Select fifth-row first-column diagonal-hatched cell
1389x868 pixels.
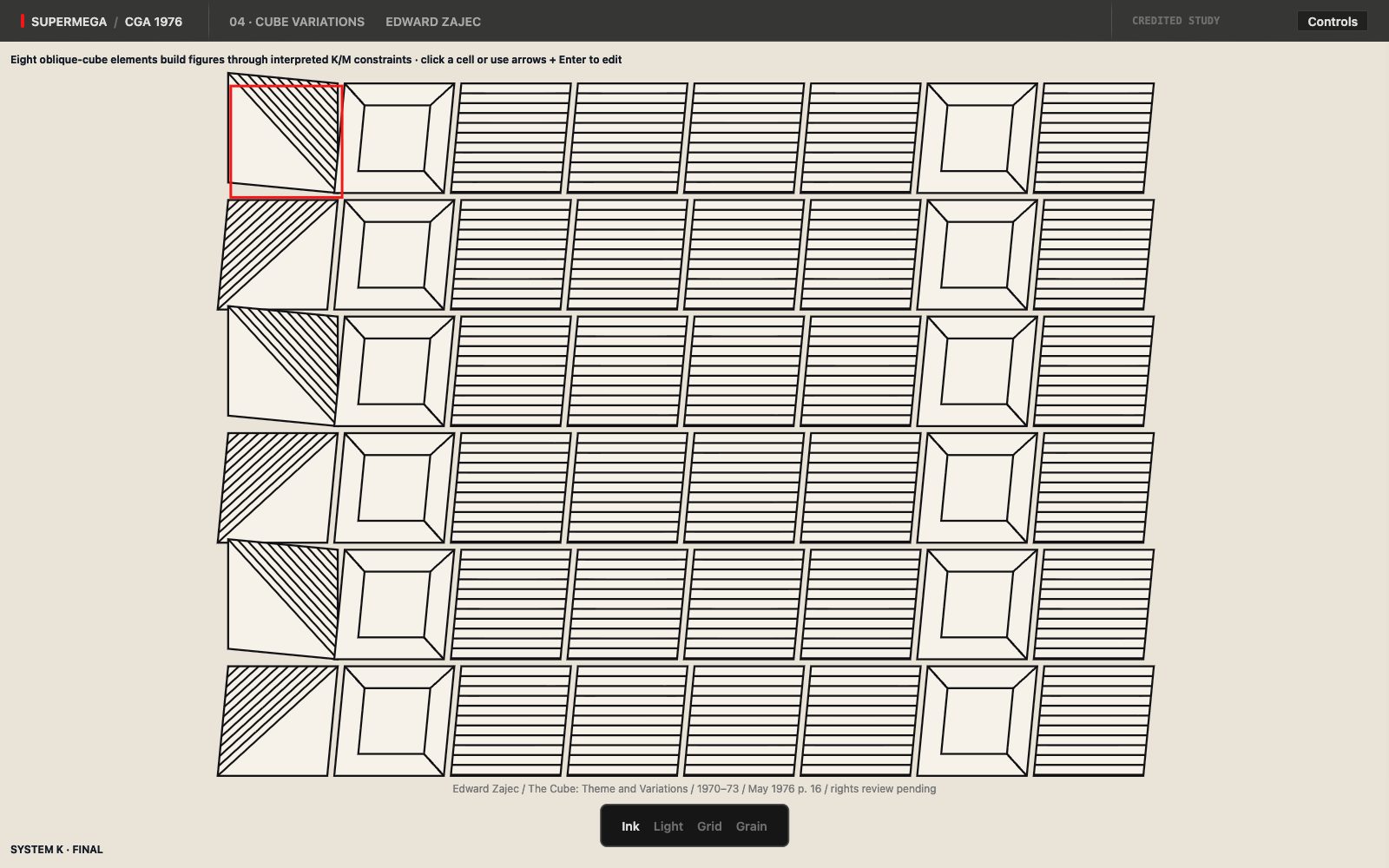pyautogui.click(x=283, y=599)
